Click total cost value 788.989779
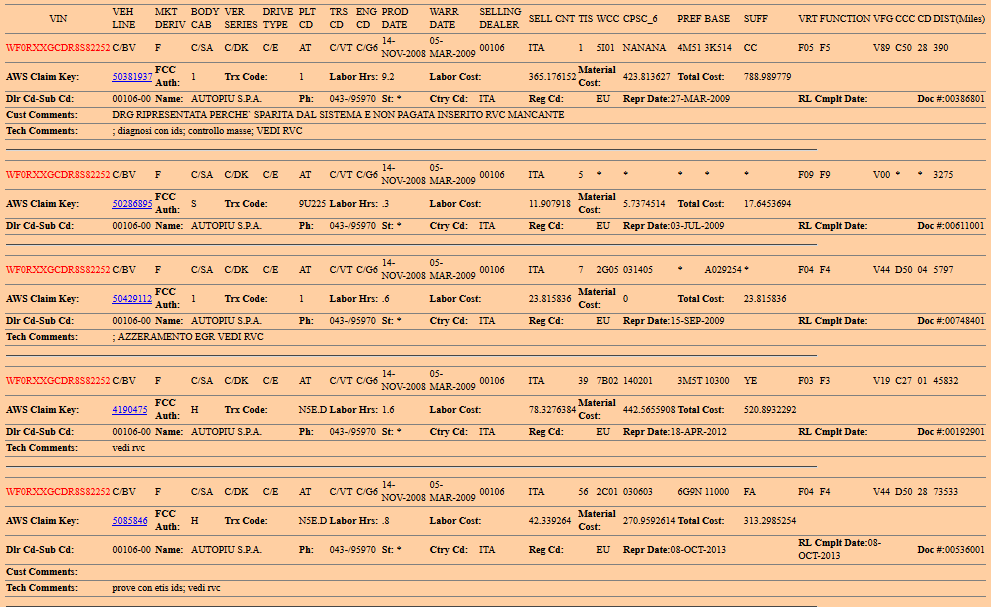Viewport: 991px width, 607px height. point(767,77)
